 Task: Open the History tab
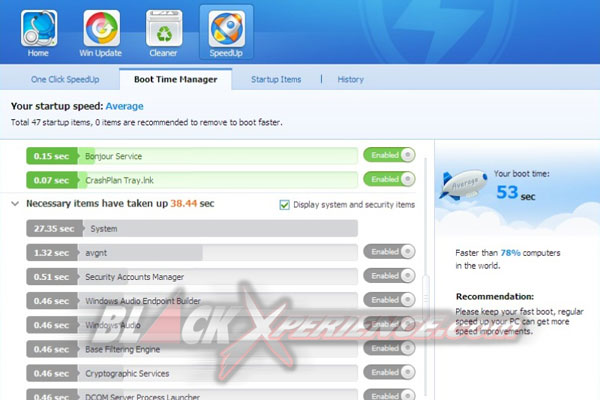click(350, 80)
